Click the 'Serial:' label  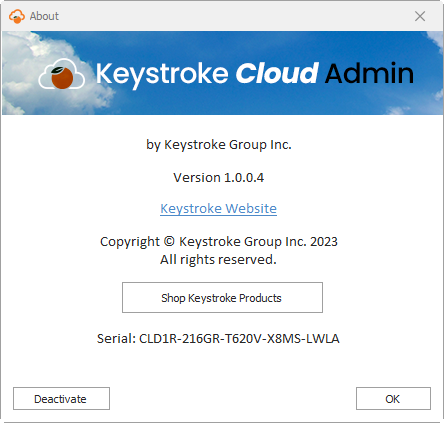point(116,339)
